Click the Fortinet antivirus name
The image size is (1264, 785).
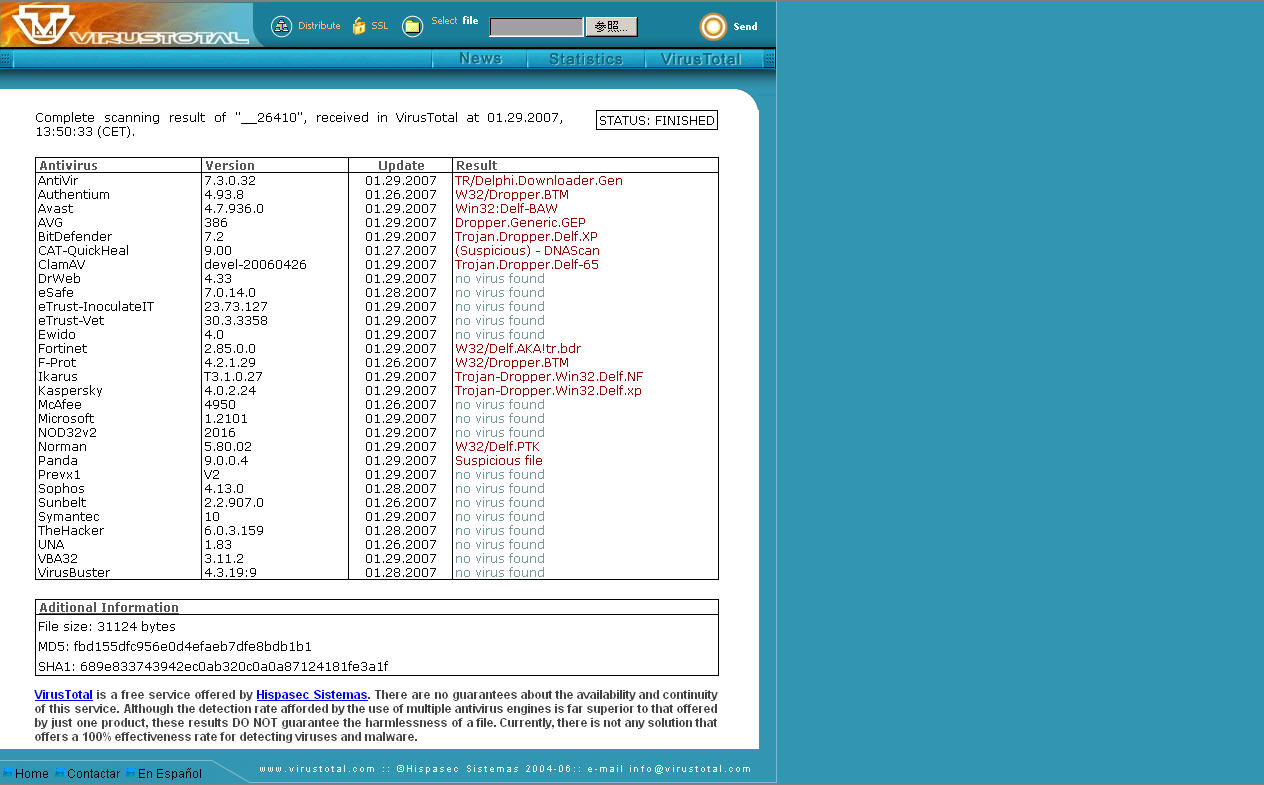62,349
